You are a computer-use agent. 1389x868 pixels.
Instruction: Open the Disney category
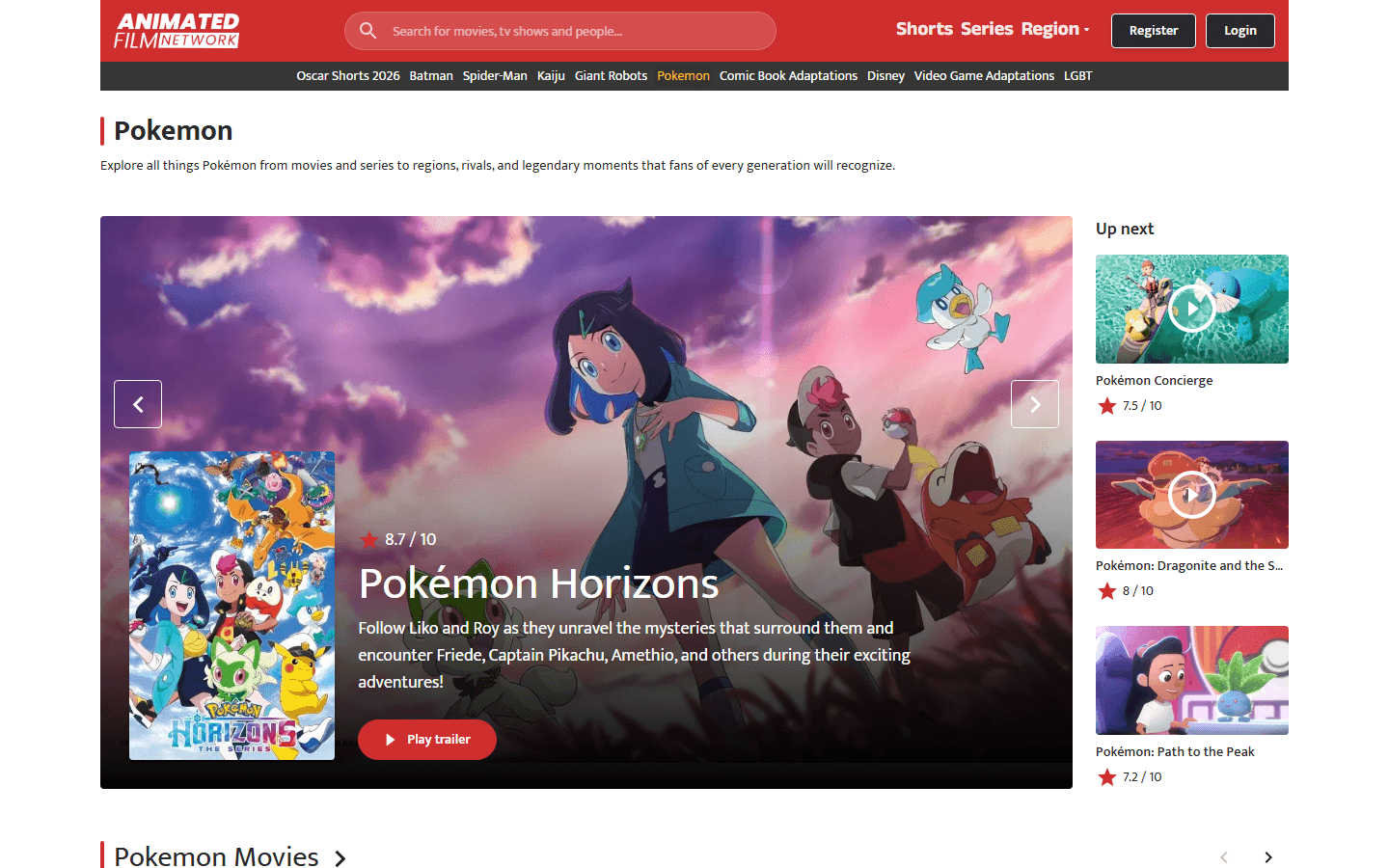tap(885, 76)
